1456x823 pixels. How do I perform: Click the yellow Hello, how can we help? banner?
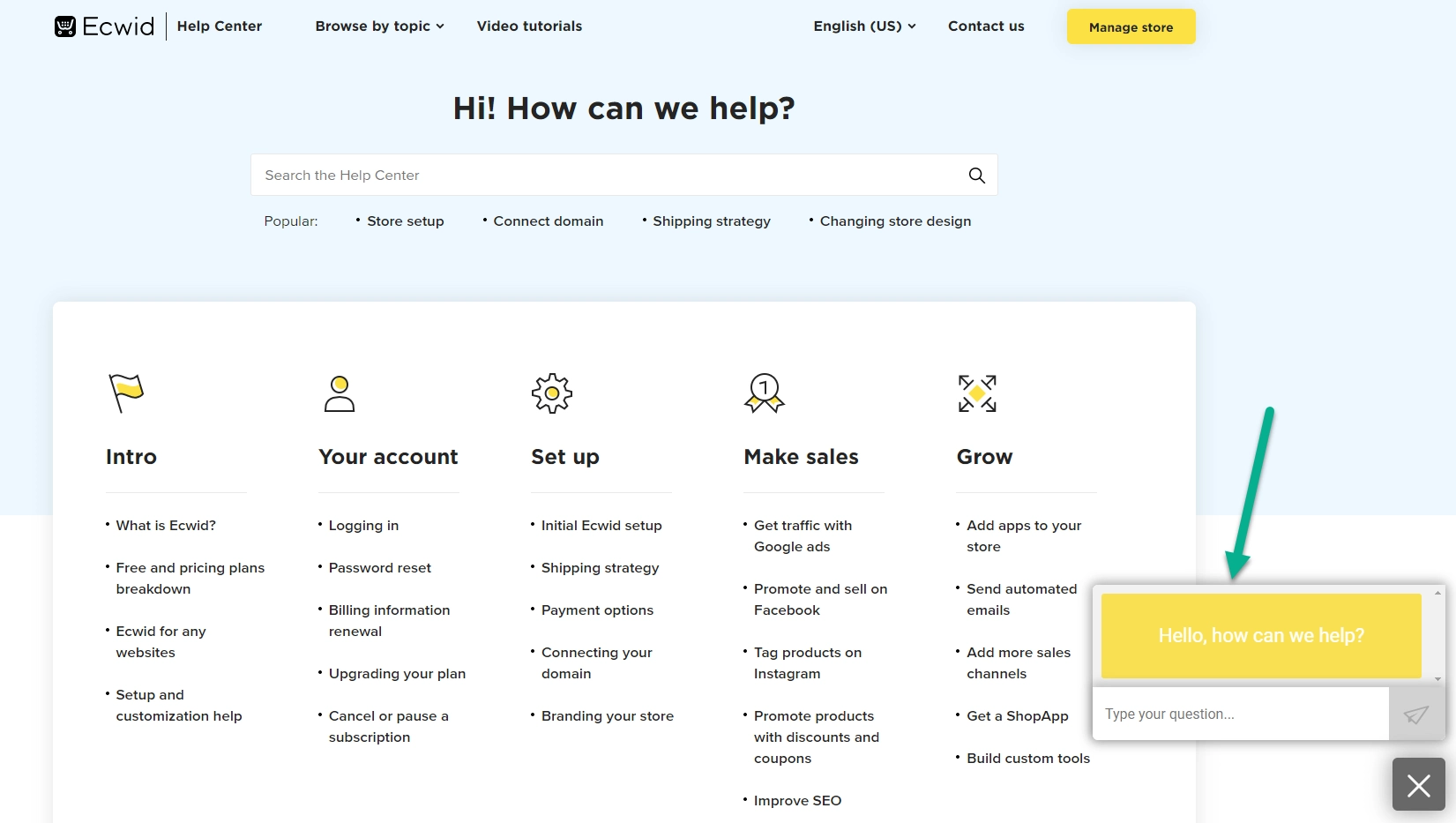1261,636
